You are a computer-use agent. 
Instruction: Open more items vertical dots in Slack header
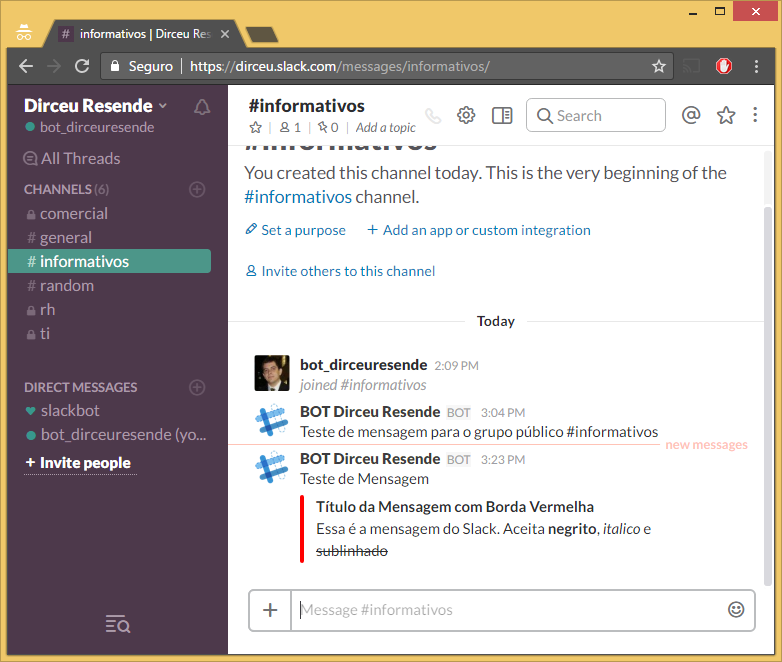point(755,115)
